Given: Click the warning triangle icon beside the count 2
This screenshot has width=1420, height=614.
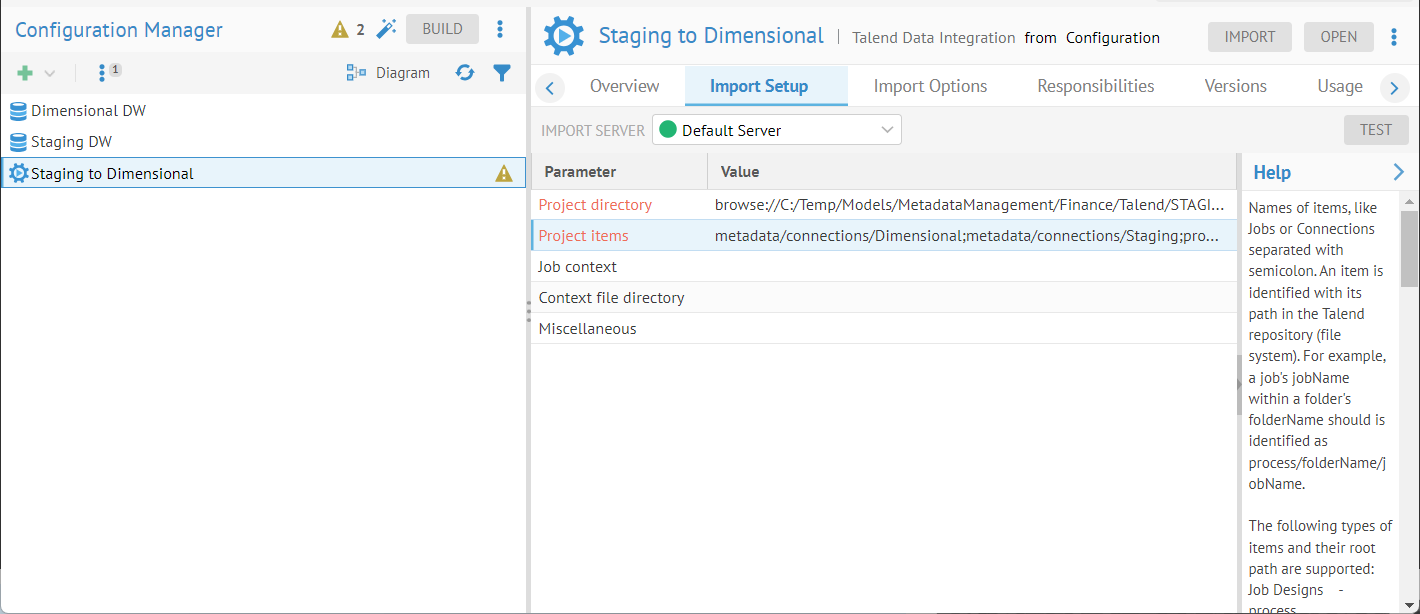Looking at the screenshot, I should [340, 30].
